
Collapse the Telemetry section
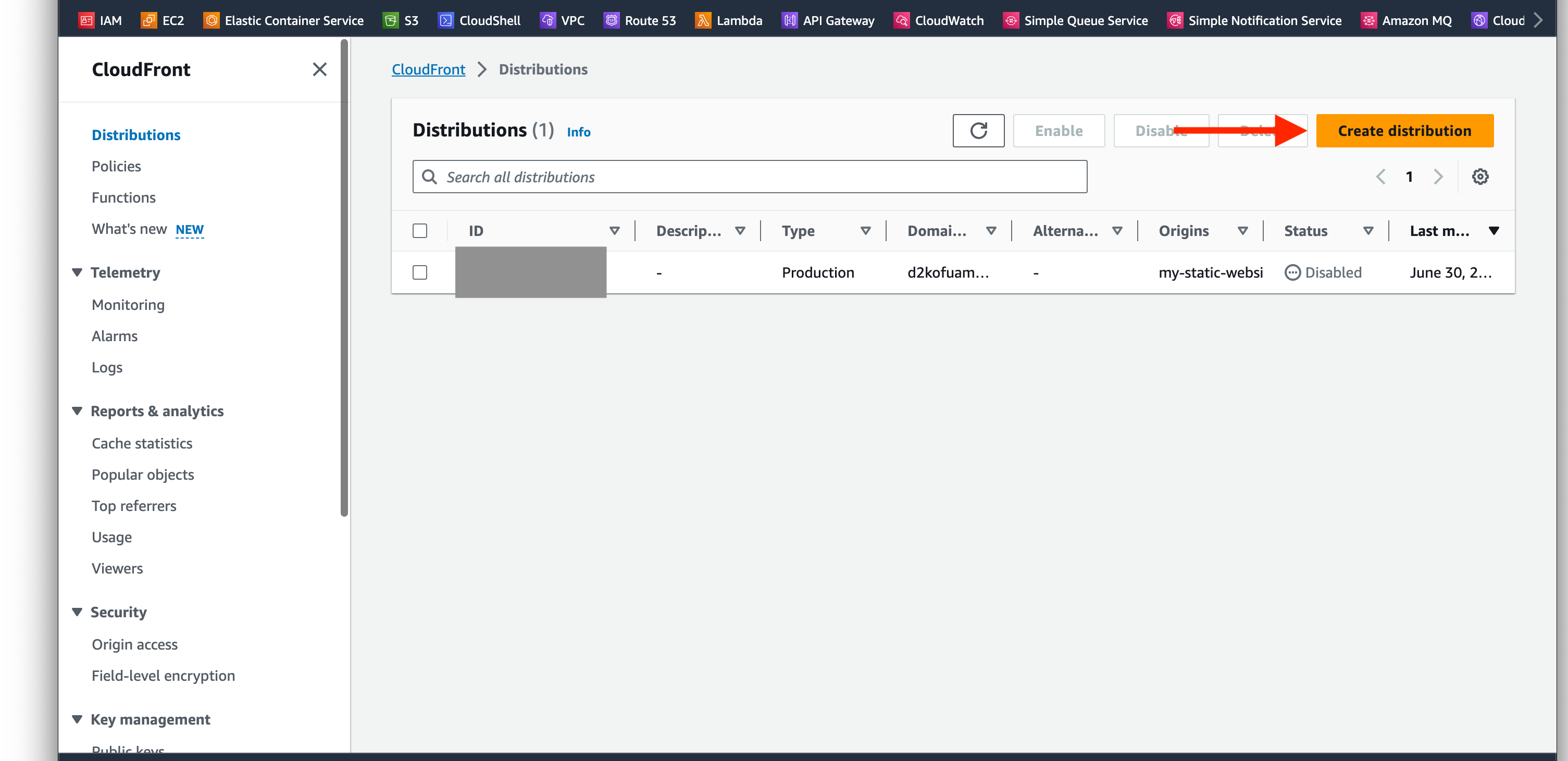[77, 272]
